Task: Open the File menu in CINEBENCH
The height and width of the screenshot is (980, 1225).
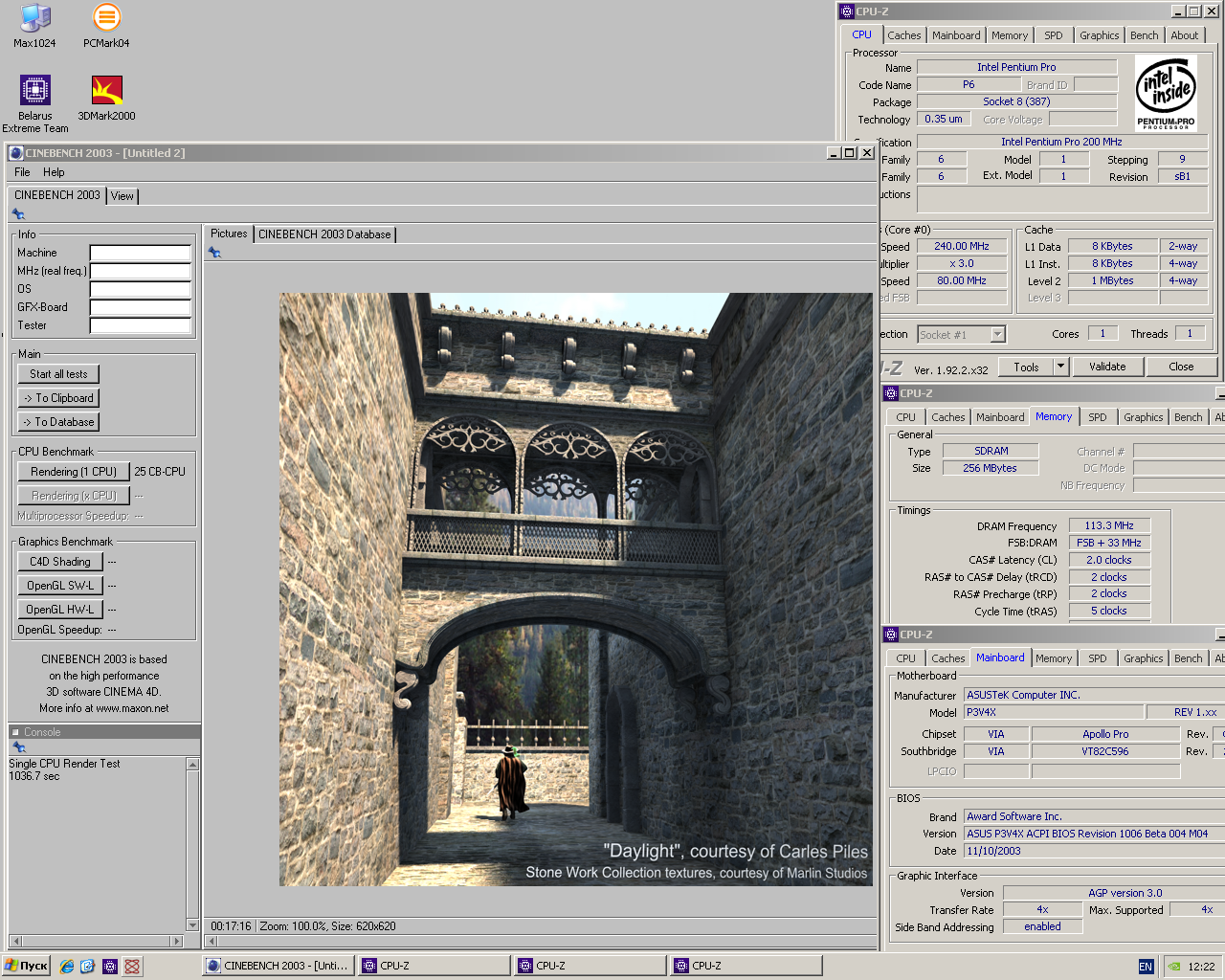Action: [x=22, y=172]
